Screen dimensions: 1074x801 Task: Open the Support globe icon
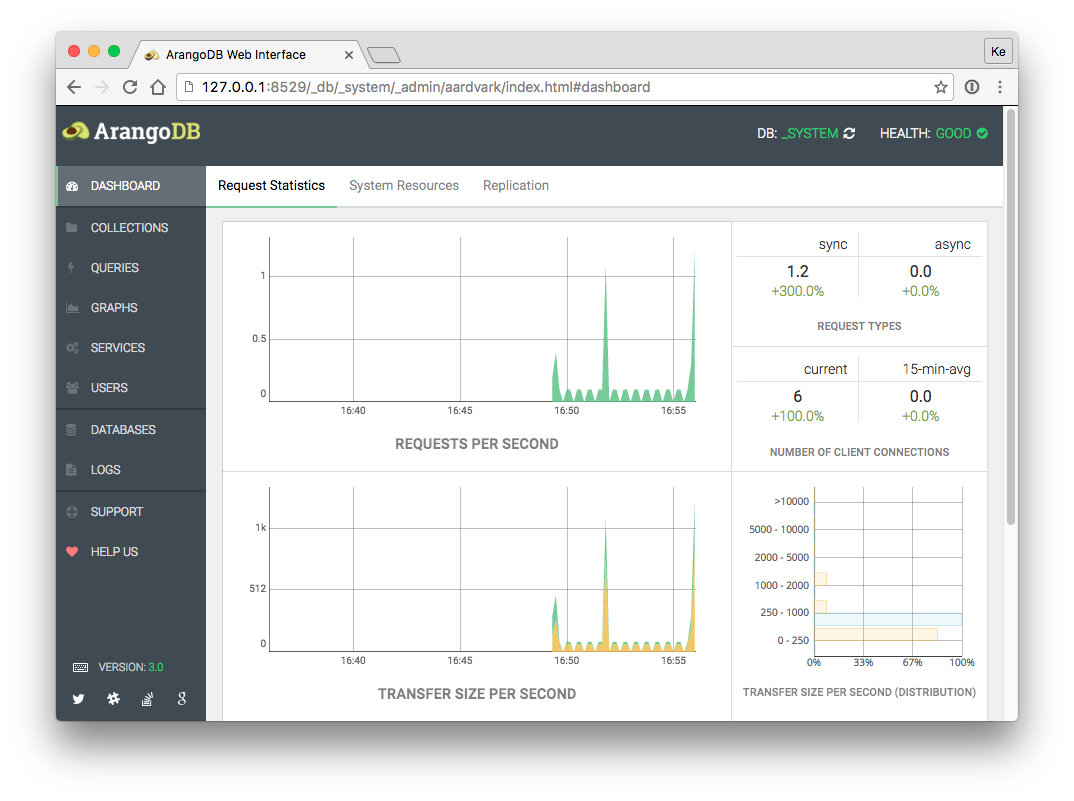[72, 511]
